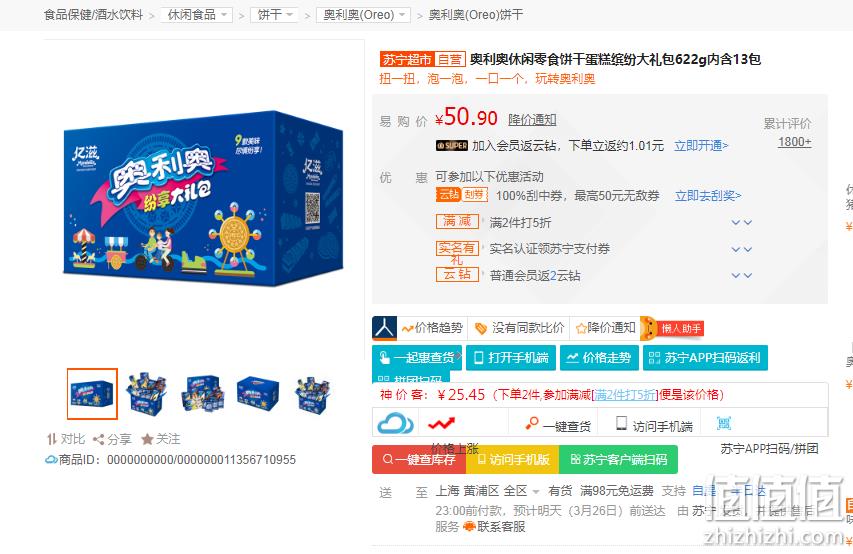Select the second product thumbnail

pos(146,394)
